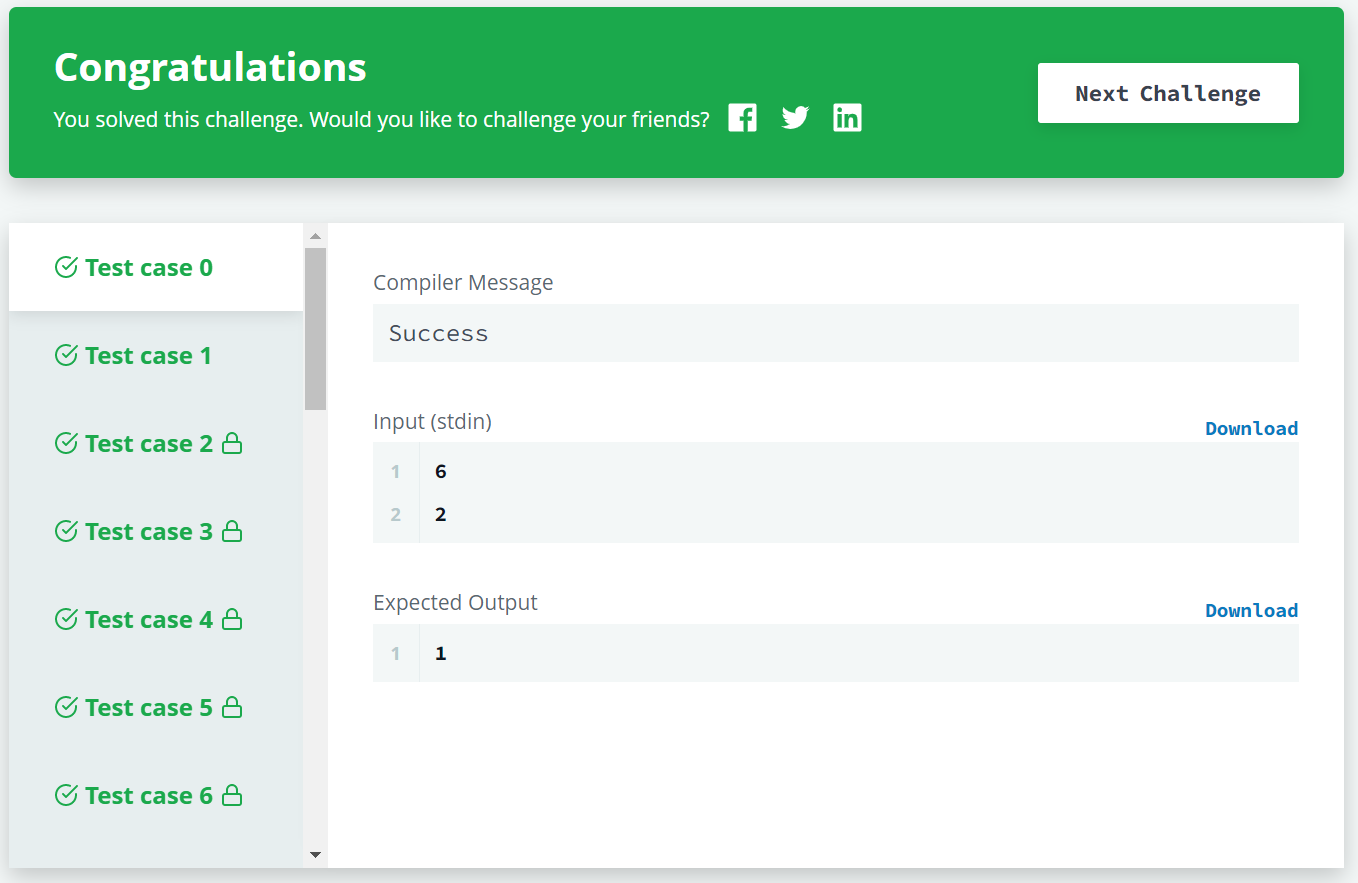
Task: Click the lock icon on Test case 6
Action: pos(232,795)
